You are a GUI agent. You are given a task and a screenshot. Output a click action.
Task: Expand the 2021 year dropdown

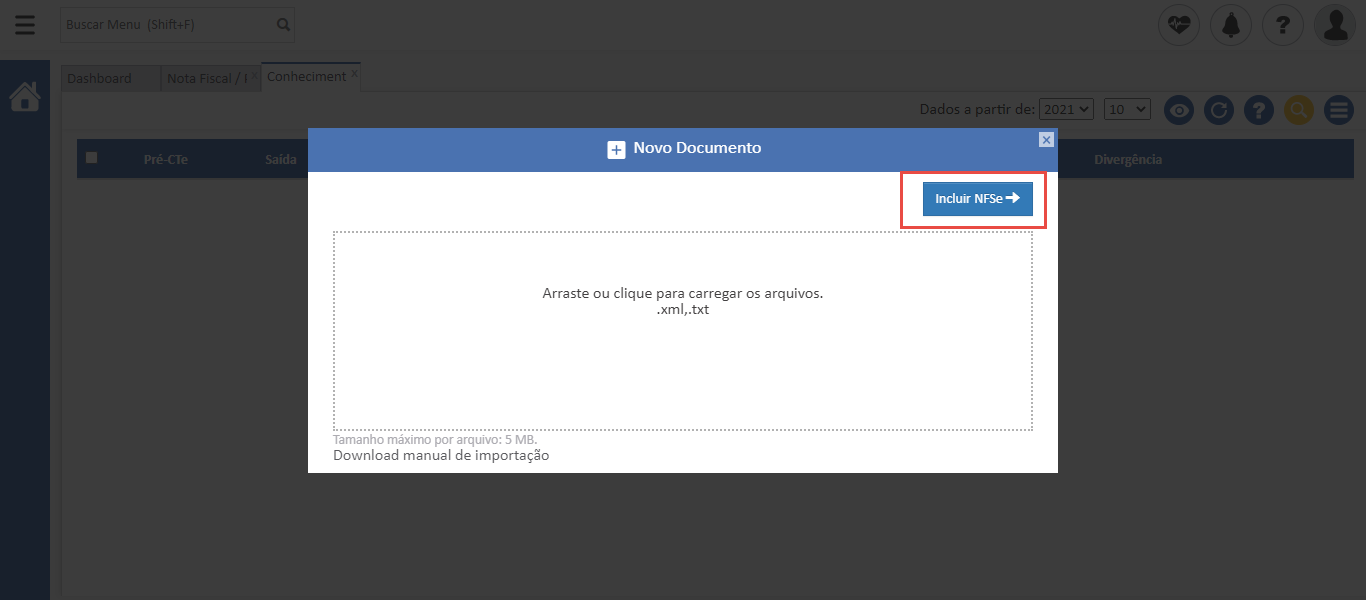click(x=1066, y=109)
